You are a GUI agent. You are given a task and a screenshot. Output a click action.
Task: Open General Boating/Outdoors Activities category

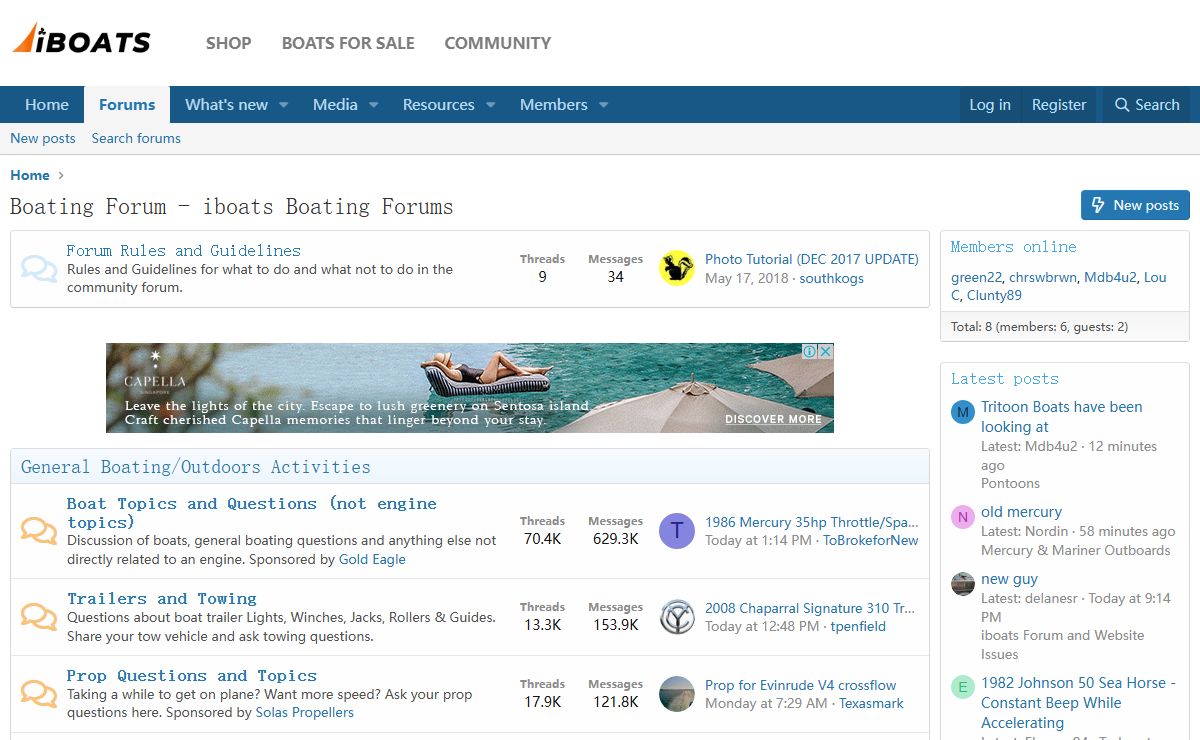[x=196, y=467]
